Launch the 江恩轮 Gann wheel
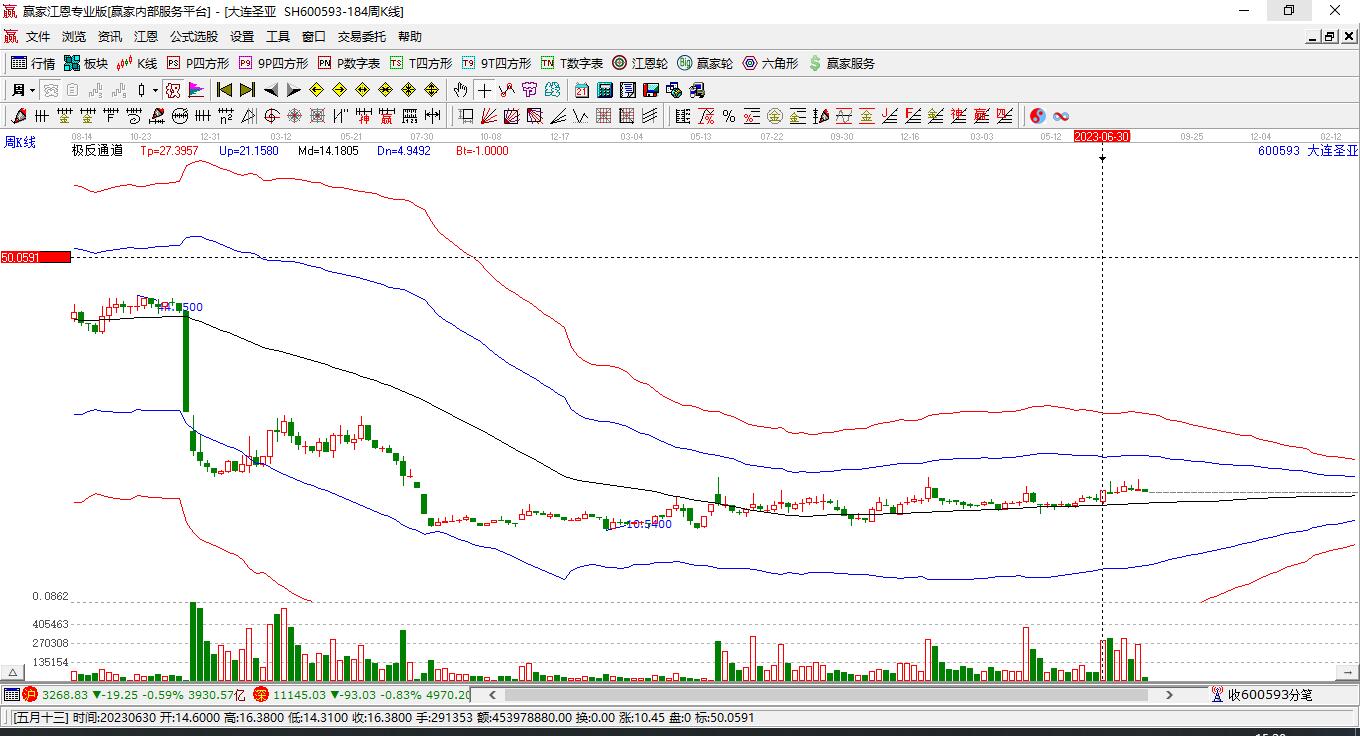The height and width of the screenshot is (736, 1360). tap(640, 63)
